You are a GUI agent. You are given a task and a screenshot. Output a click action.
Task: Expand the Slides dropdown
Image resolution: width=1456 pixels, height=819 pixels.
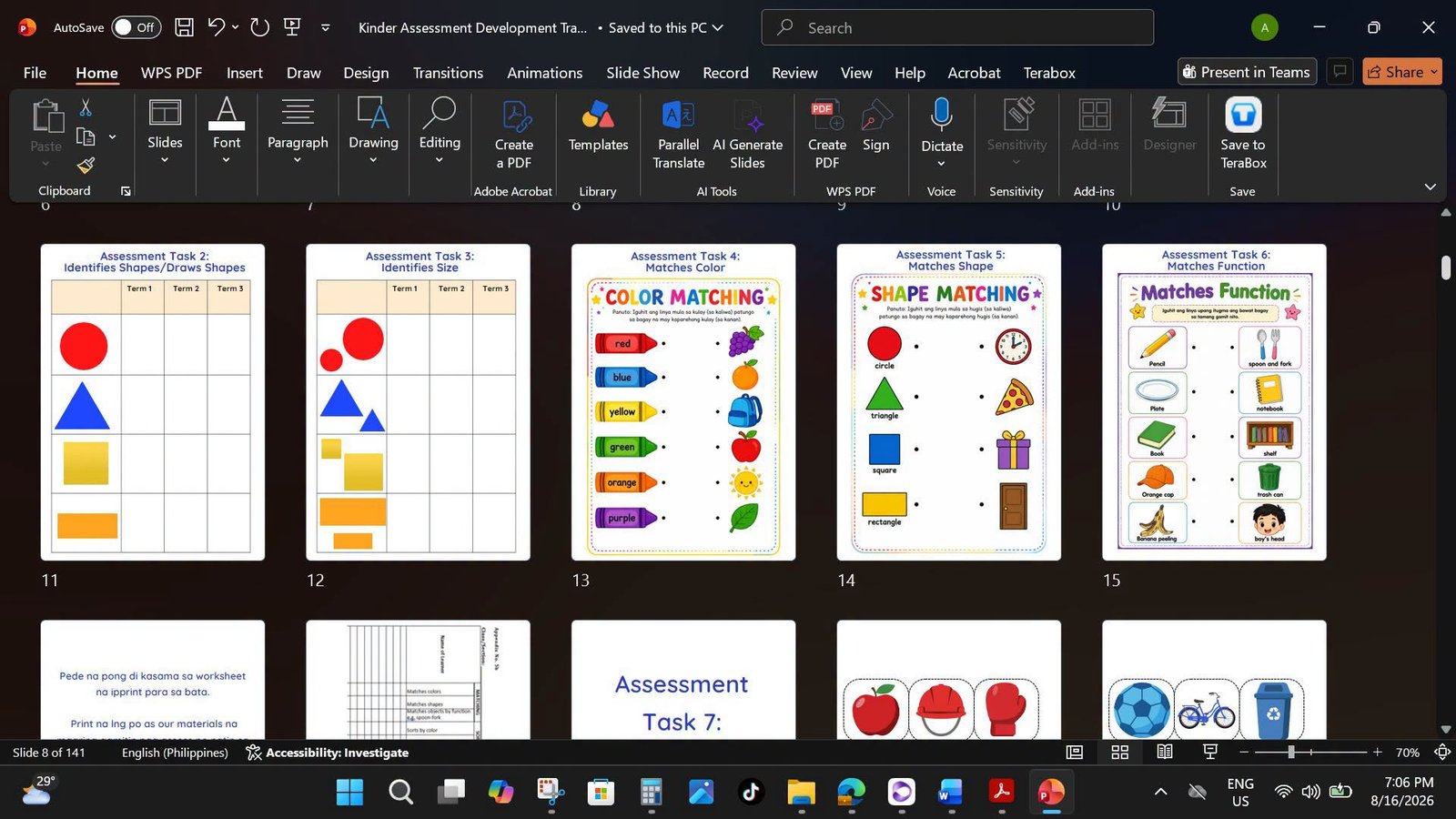165,161
